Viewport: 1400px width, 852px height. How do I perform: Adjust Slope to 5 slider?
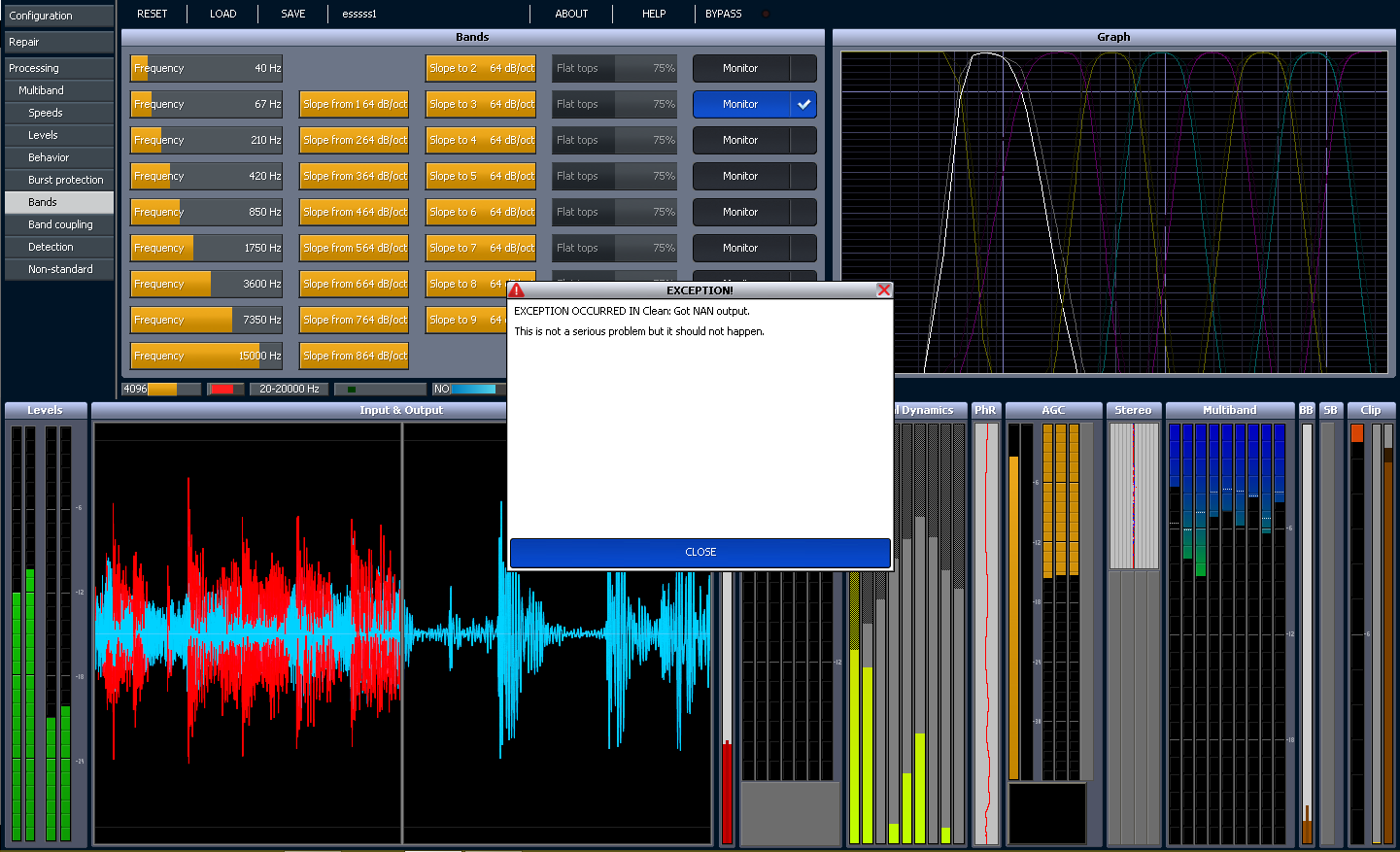pos(480,176)
